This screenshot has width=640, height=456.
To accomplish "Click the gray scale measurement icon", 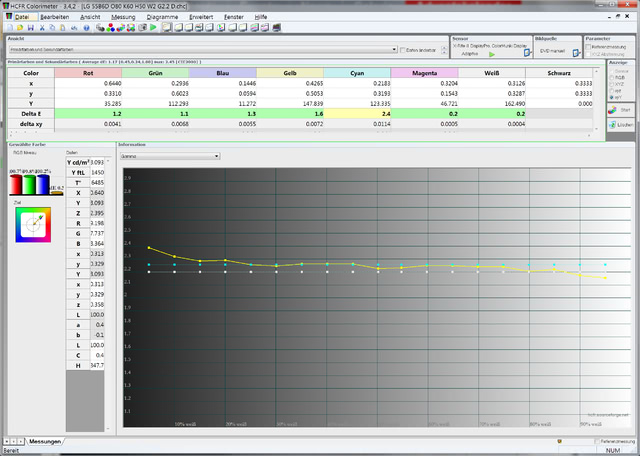I will pyautogui.click(x=100, y=28).
